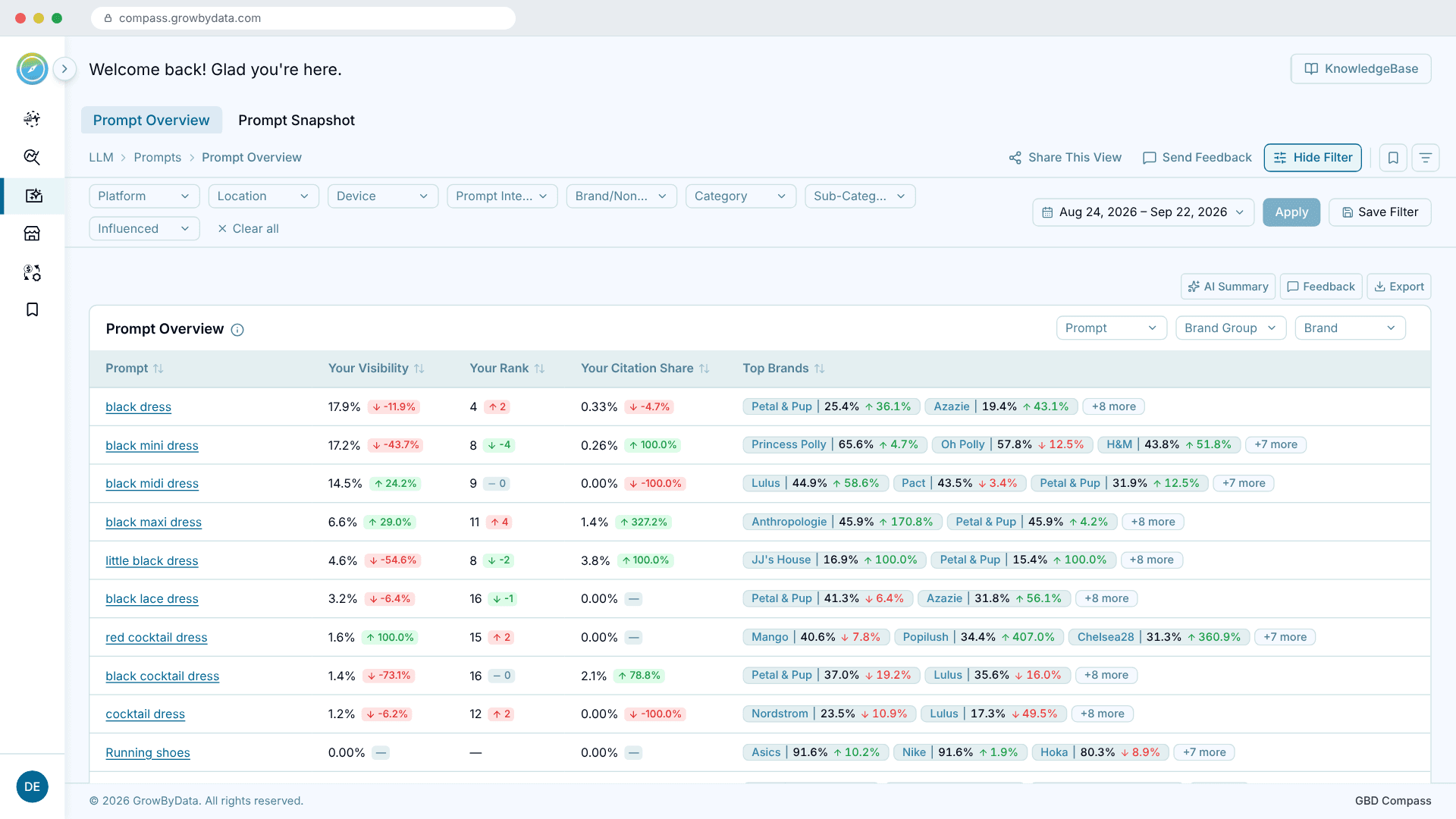Viewport: 1456px width, 819px height.
Task: Click the Hide Filter button
Action: [1313, 157]
